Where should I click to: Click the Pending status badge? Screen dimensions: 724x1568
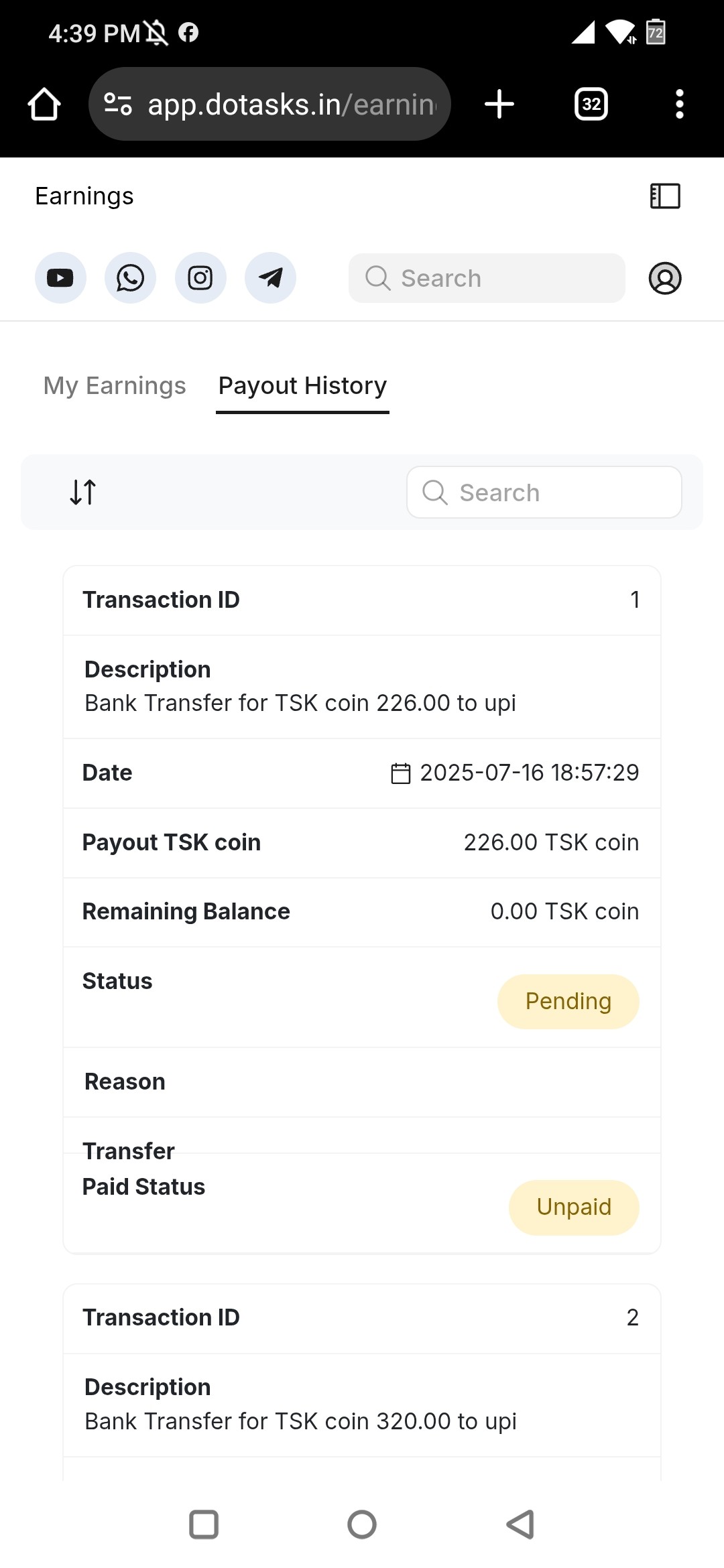coord(568,1002)
